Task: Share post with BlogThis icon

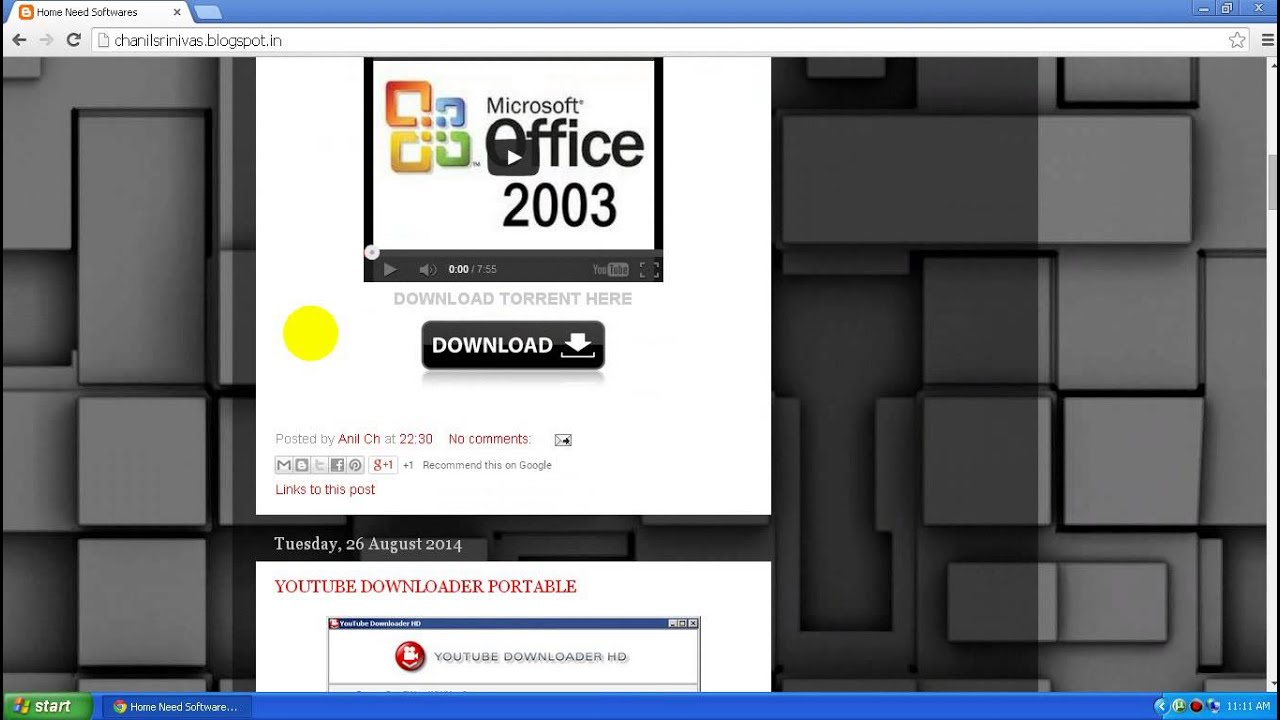Action: (302, 465)
